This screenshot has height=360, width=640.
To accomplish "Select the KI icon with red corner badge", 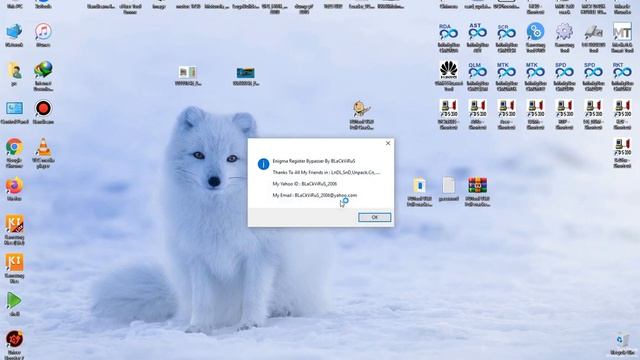I will click(x=14, y=230).
